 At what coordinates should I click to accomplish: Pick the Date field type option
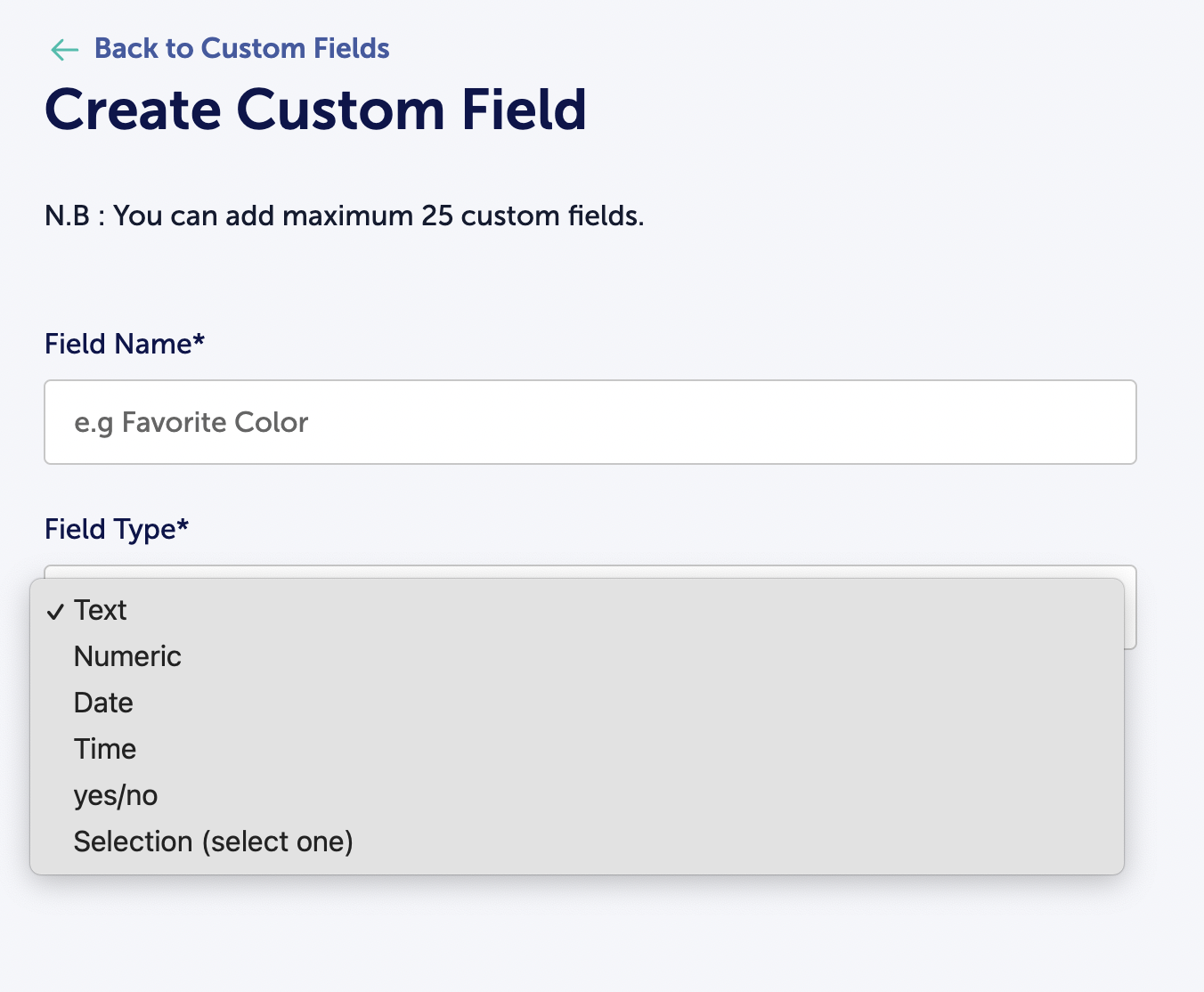pyautogui.click(x=103, y=703)
